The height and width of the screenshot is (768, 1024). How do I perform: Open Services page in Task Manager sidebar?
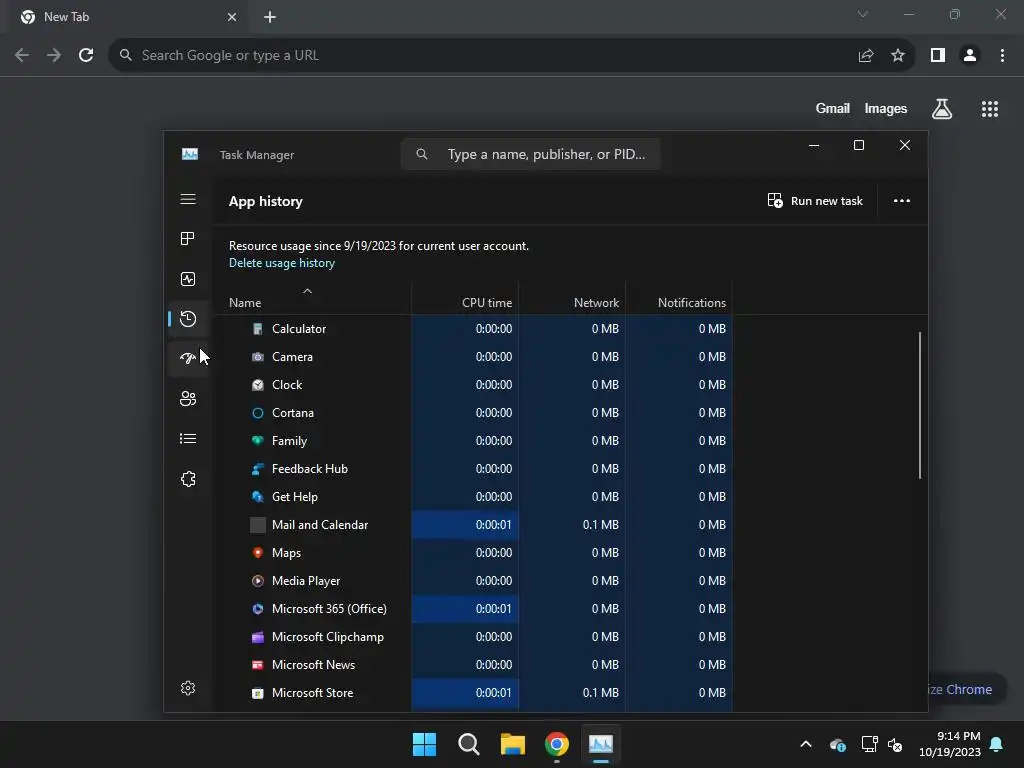pyautogui.click(x=187, y=479)
